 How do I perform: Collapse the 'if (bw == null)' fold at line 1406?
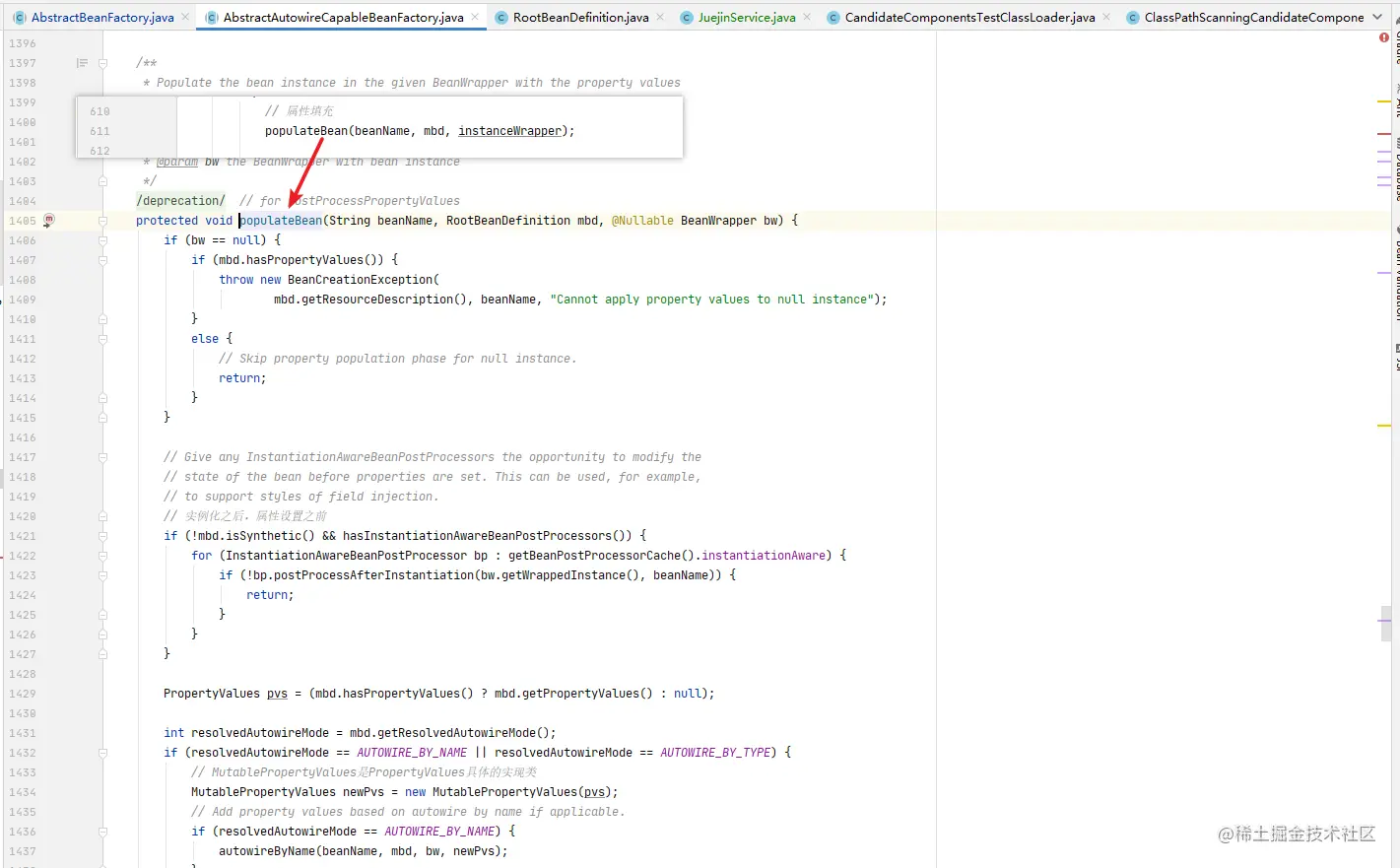[x=102, y=240]
